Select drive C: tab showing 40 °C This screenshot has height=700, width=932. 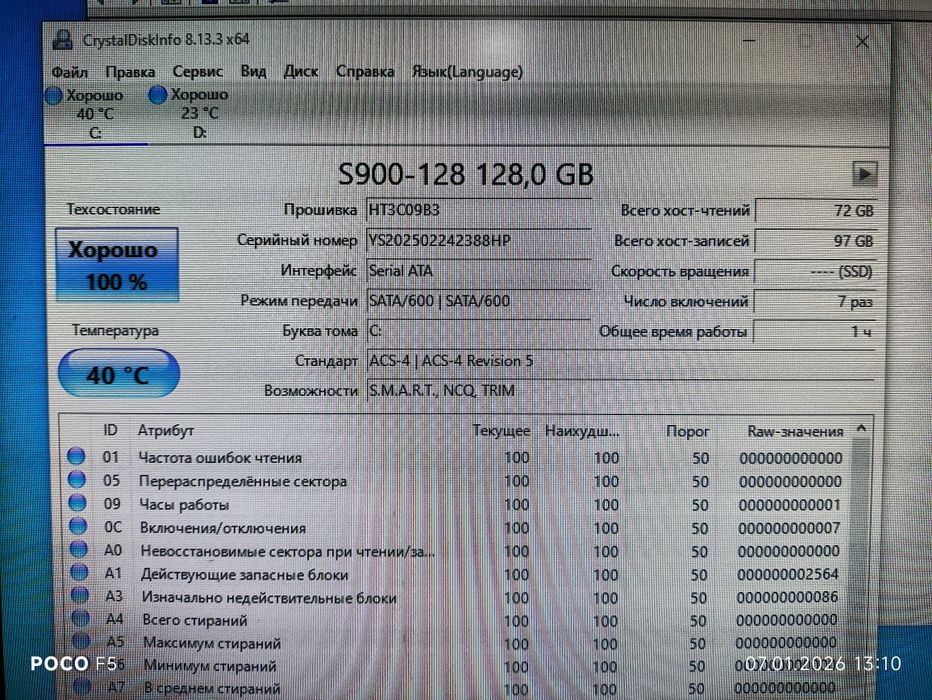95,114
